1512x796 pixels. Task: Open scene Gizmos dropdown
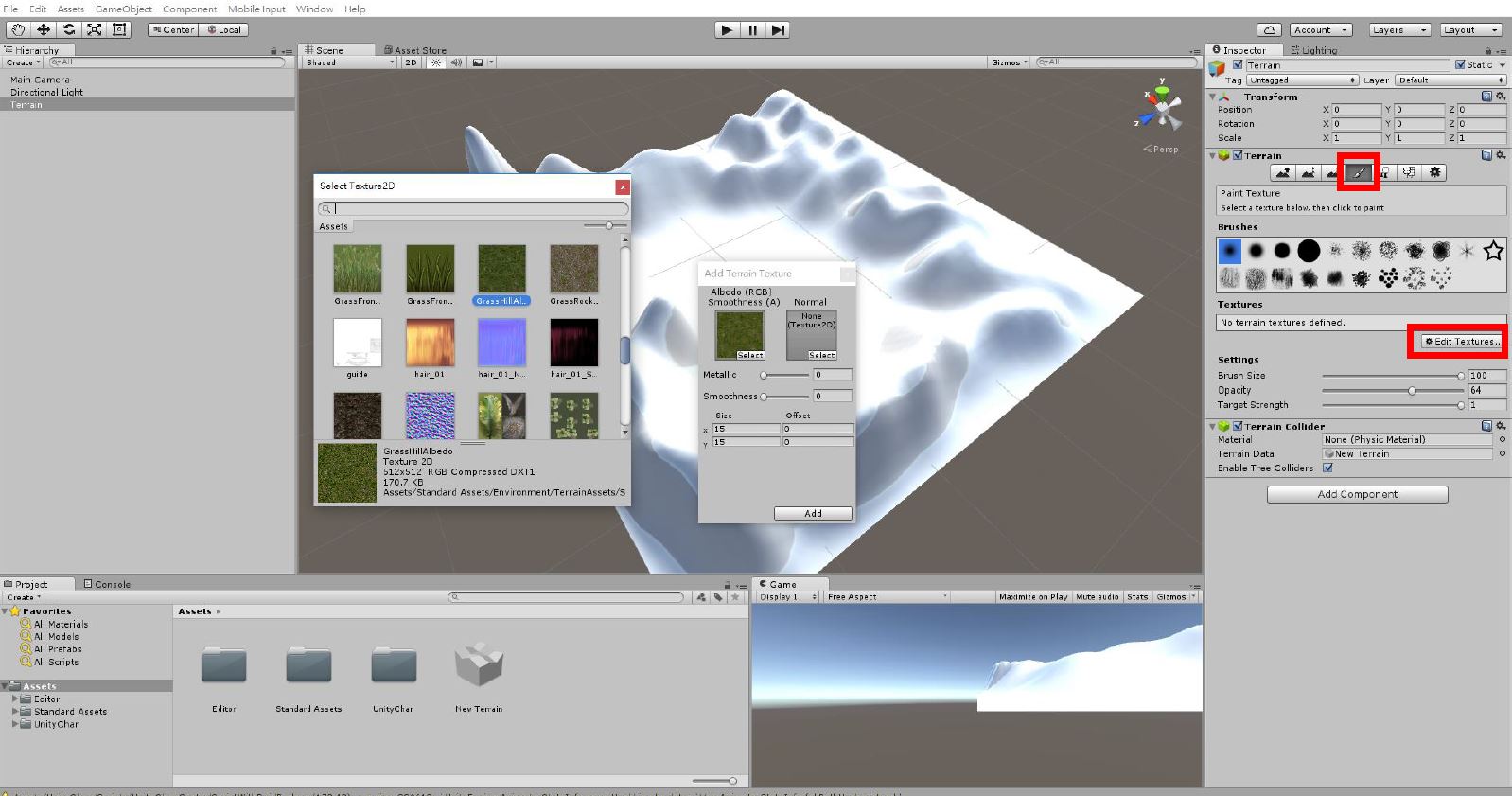(x=1009, y=62)
